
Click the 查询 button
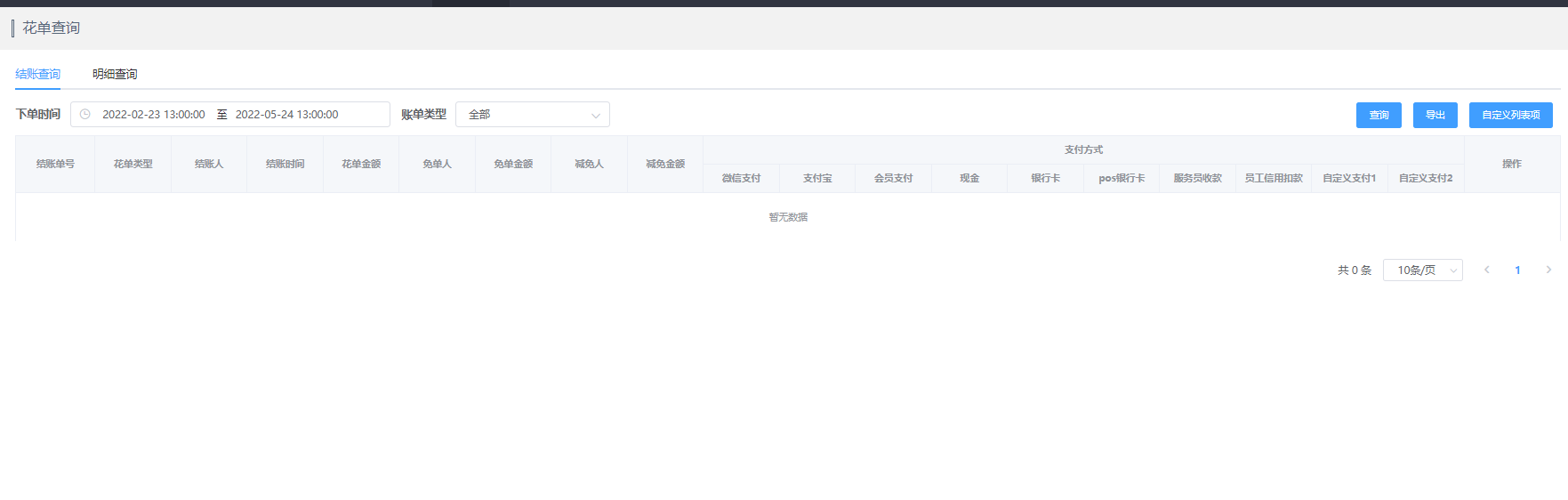pyautogui.click(x=1379, y=115)
